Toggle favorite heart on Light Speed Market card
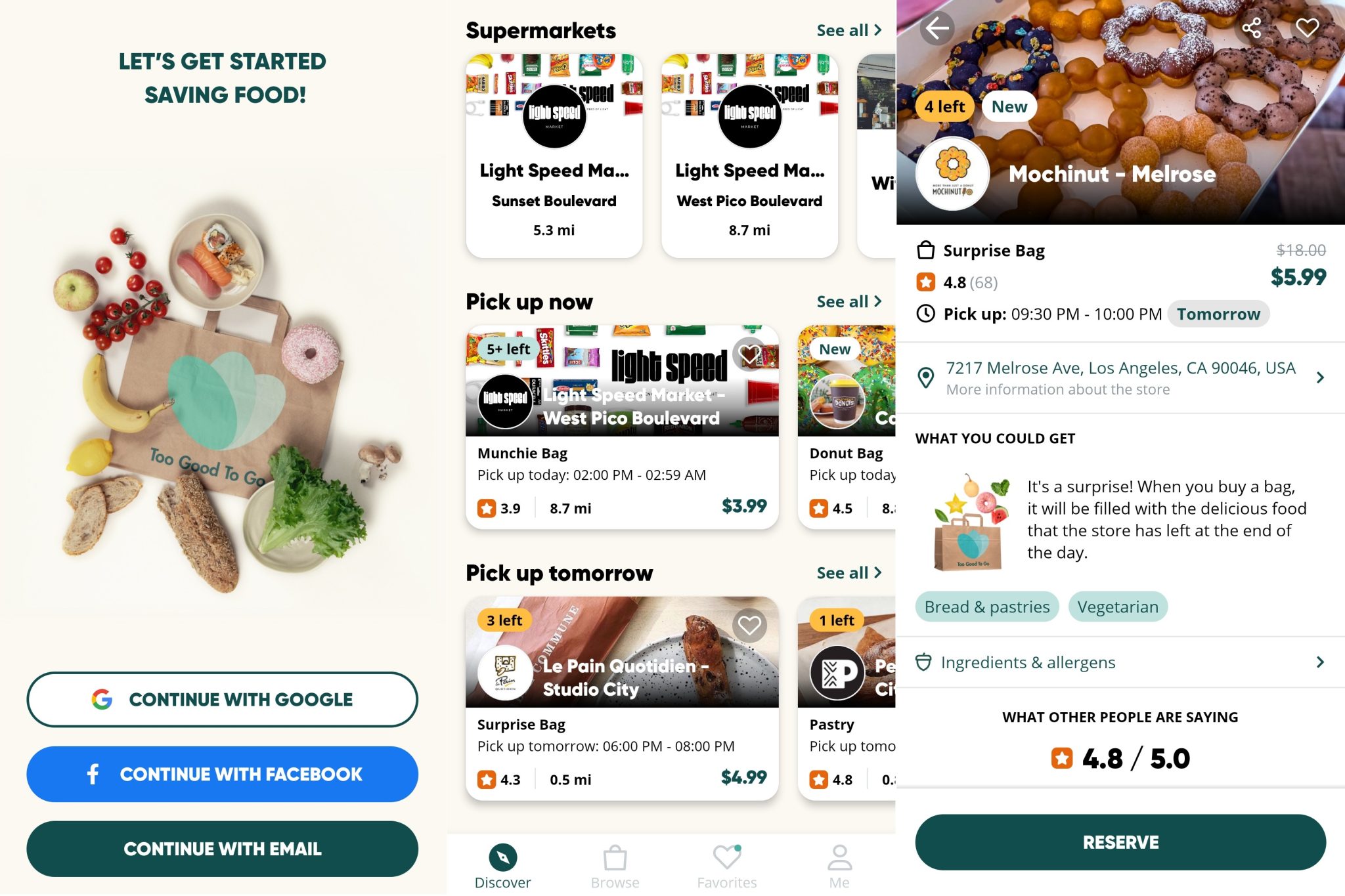This screenshot has width=1345, height=896. click(x=749, y=354)
